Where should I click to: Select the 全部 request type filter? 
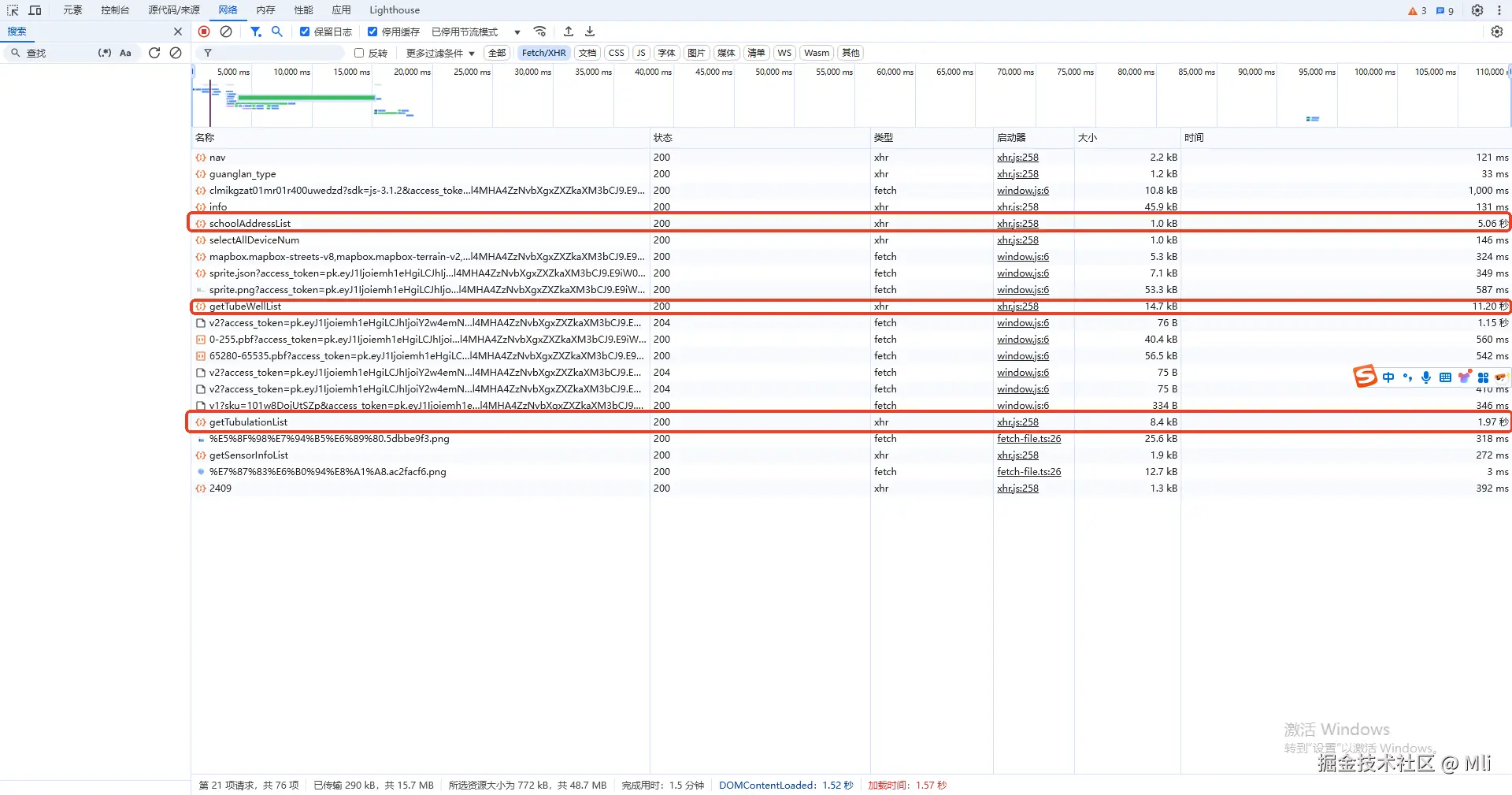tap(497, 53)
